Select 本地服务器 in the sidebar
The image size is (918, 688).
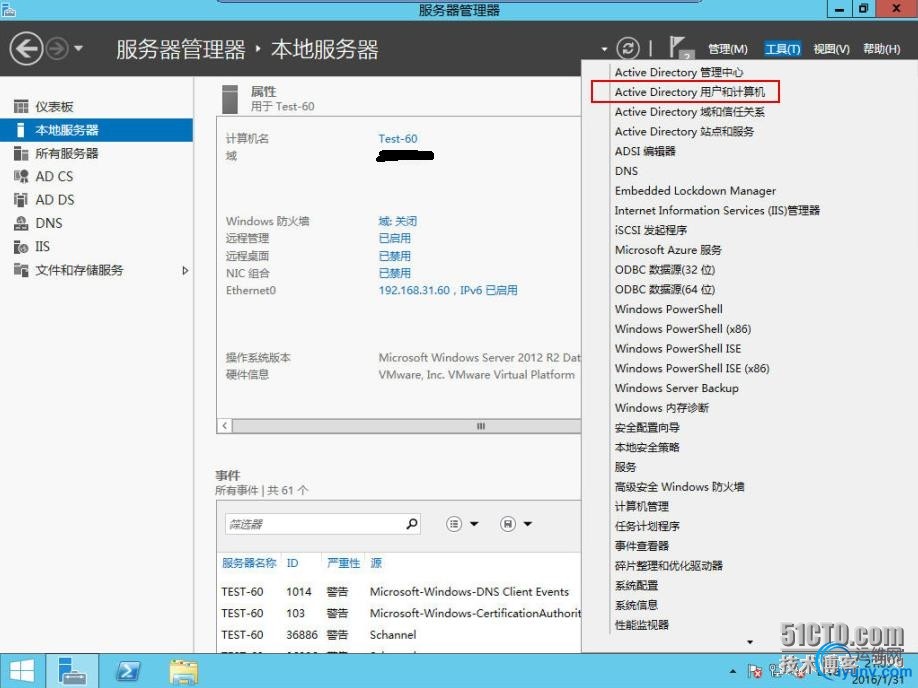click(96, 130)
